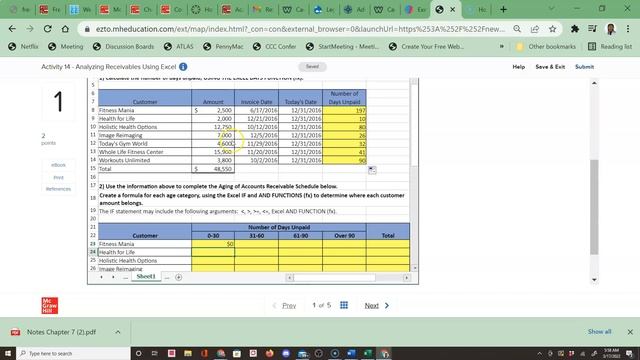Open the Chrome profile avatar

[x=611, y=29]
